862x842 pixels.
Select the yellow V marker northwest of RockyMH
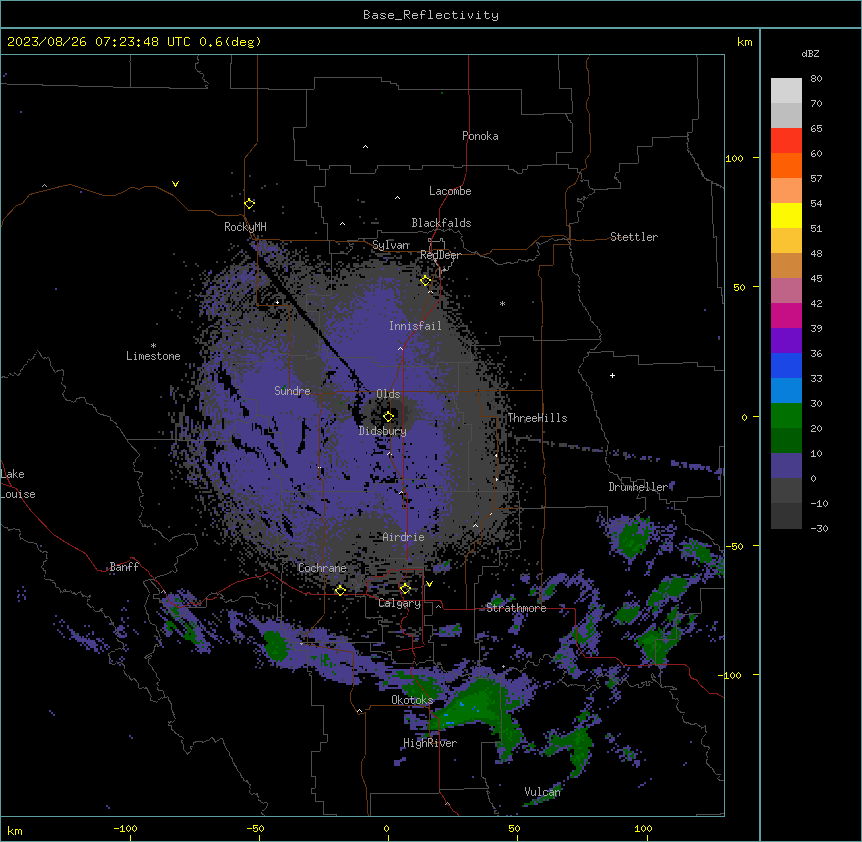pos(175,184)
